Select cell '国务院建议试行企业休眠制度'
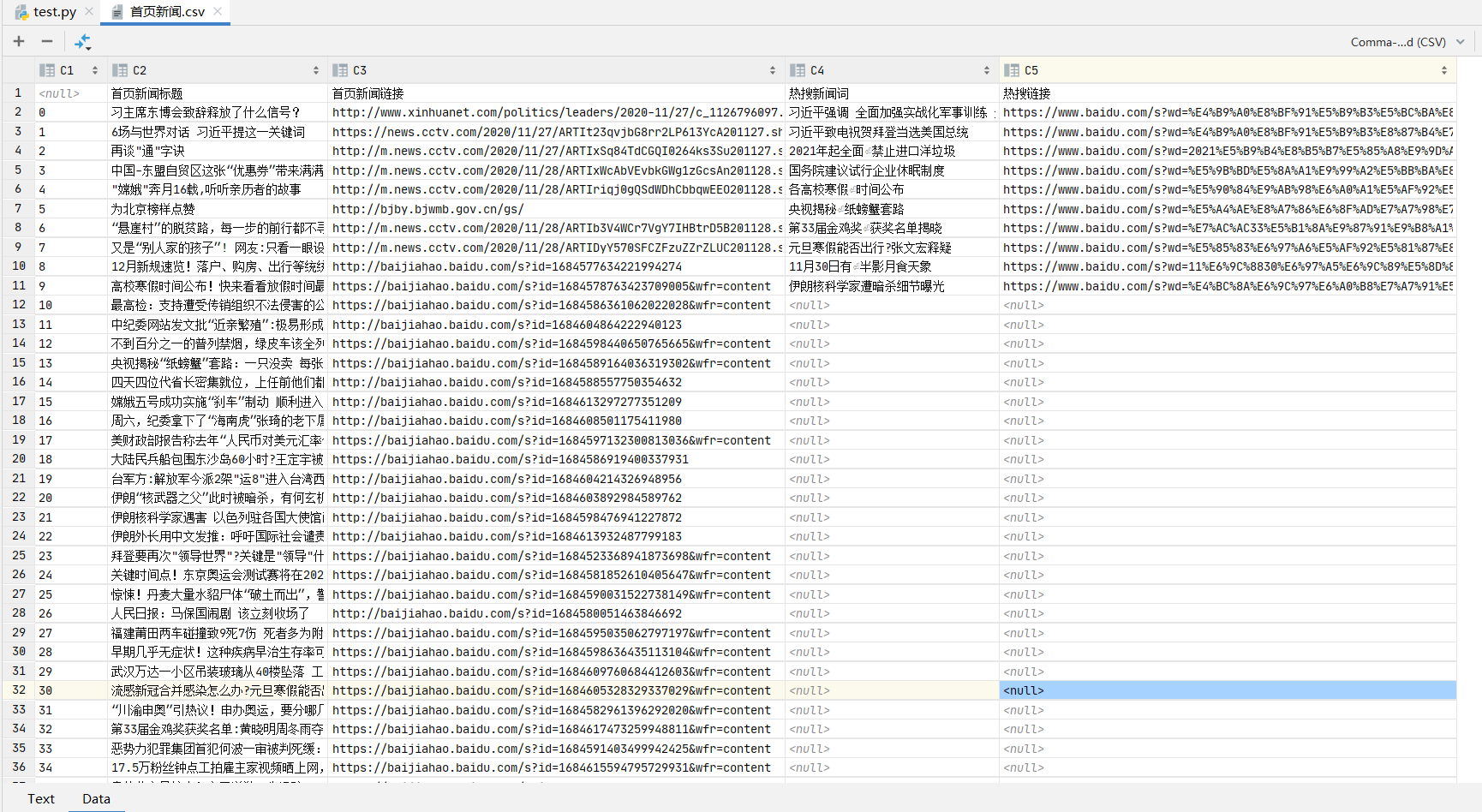The width and height of the screenshot is (1482, 812). click(x=891, y=170)
